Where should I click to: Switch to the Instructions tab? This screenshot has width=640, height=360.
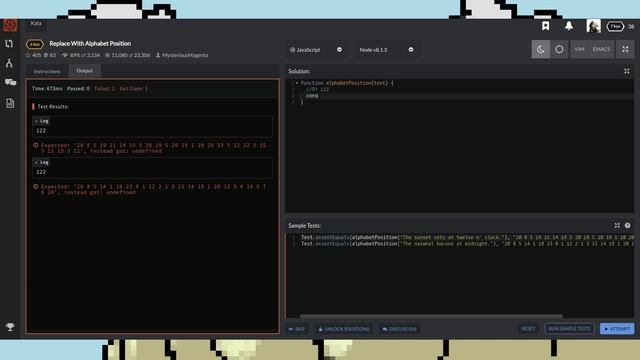pyautogui.click(x=47, y=71)
